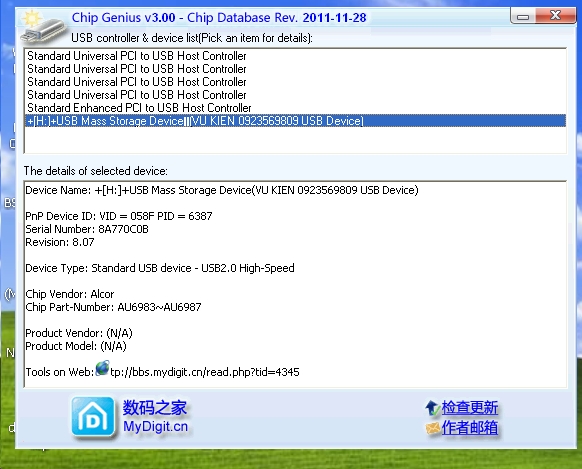582x469 pixels.
Task: Click the Device Name line in details
Action: click(222, 190)
